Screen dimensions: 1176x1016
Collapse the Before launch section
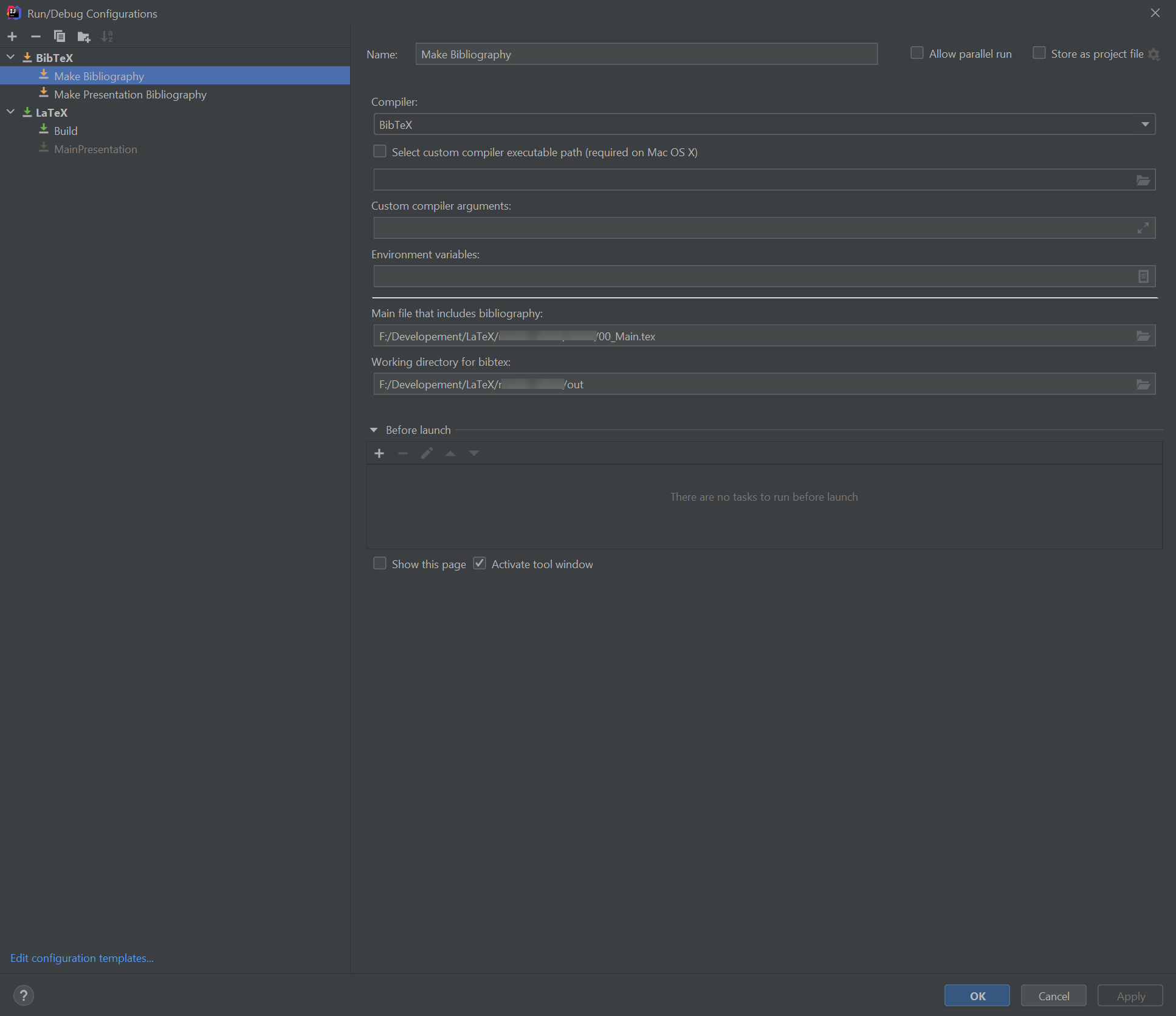click(374, 430)
